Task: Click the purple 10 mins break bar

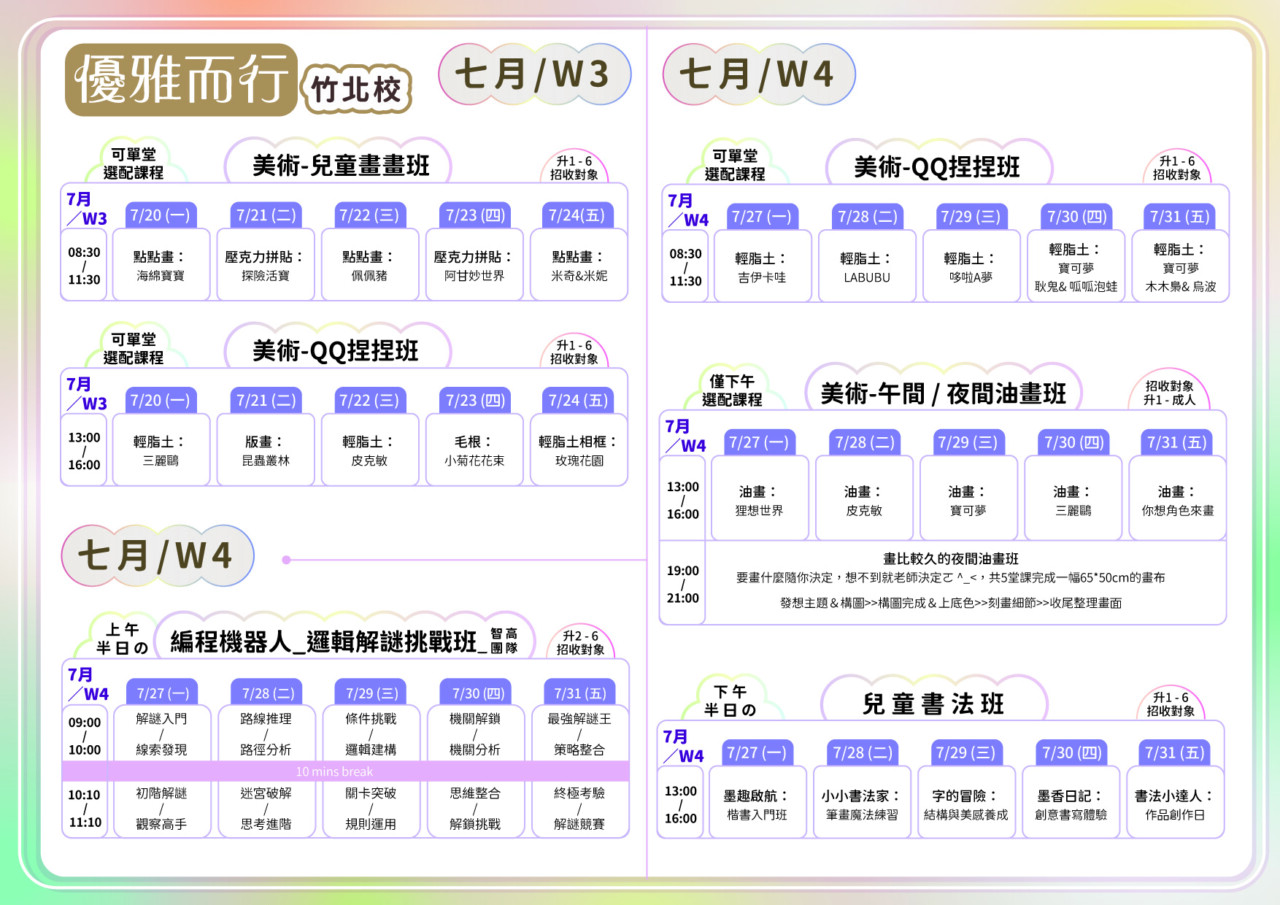Action: pos(345,771)
